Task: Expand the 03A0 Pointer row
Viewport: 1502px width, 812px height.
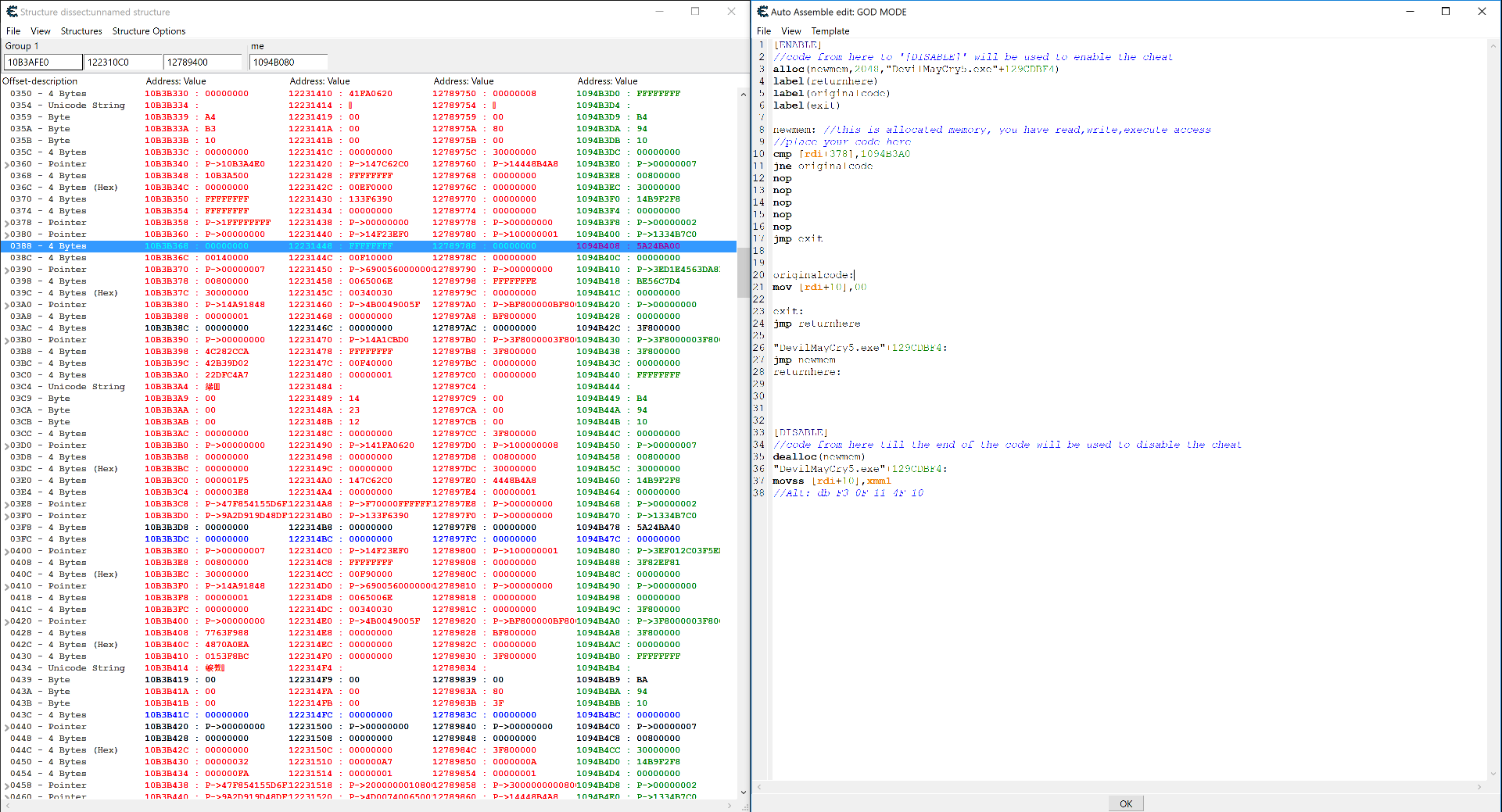Action: (7, 306)
